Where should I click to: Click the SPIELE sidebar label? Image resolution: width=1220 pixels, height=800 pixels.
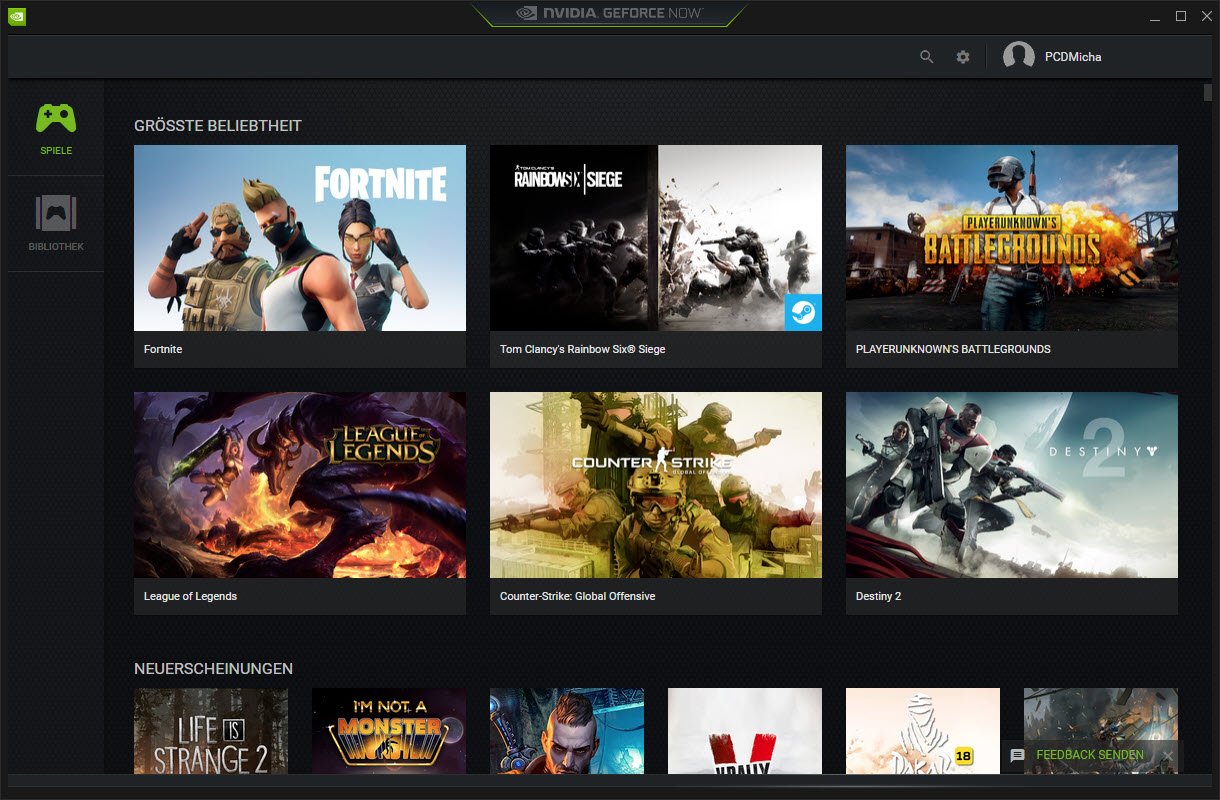(56, 151)
